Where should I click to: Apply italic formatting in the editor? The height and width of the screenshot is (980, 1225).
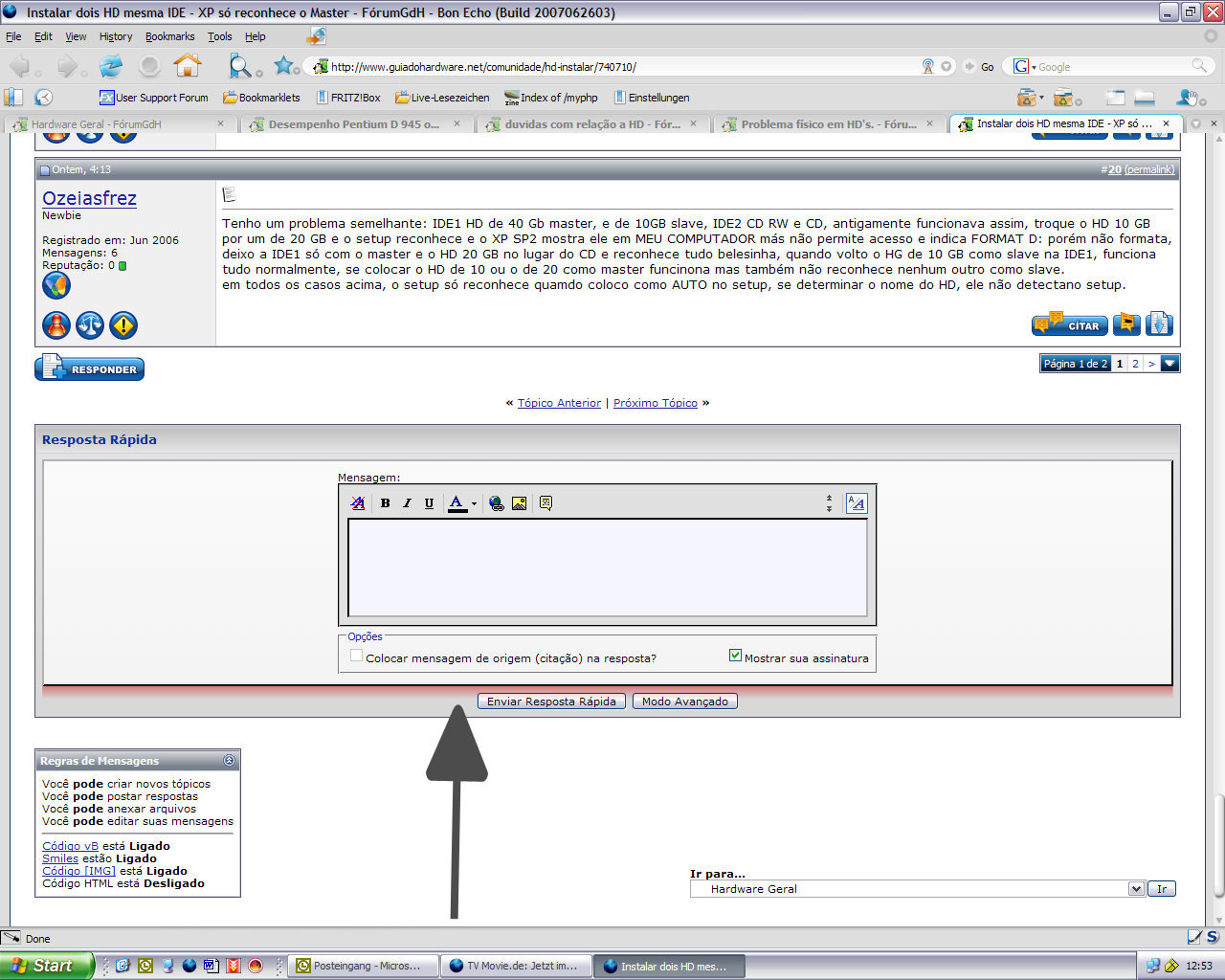[x=407, y=503]
